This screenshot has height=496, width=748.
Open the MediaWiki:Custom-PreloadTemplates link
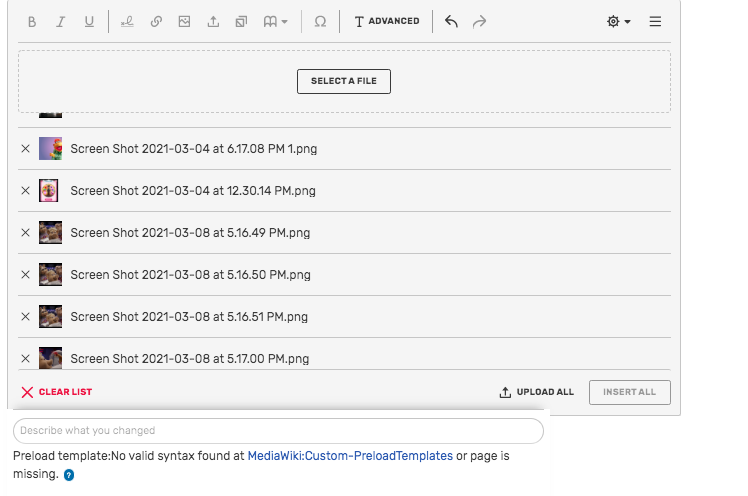point(350,456)
